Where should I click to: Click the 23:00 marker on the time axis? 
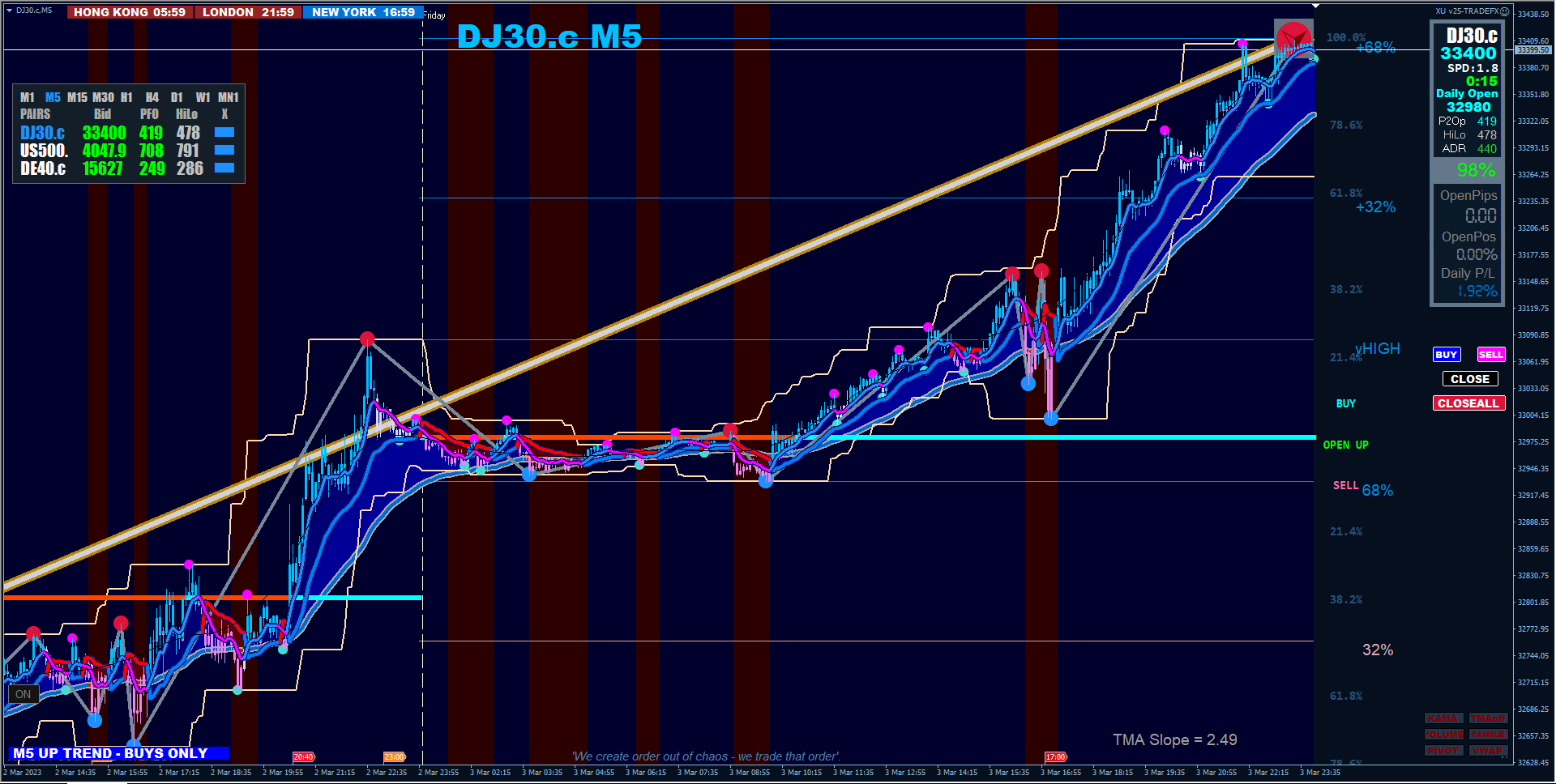tap(394, 757)
